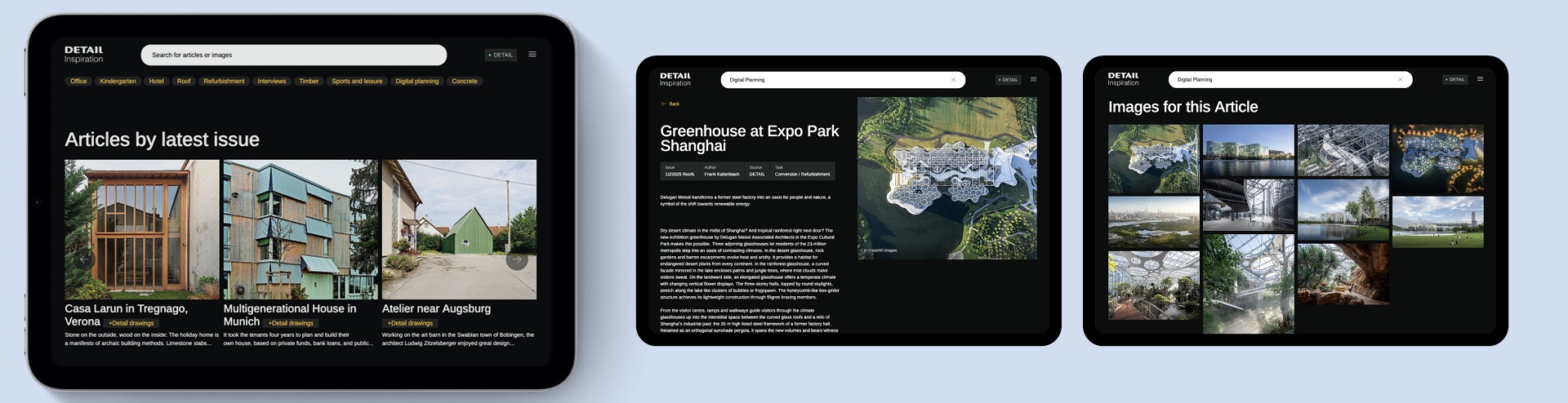Open hamburger menu on the home screen
This screenshot has height=403, width=1568.
click(x=532, y=55)
